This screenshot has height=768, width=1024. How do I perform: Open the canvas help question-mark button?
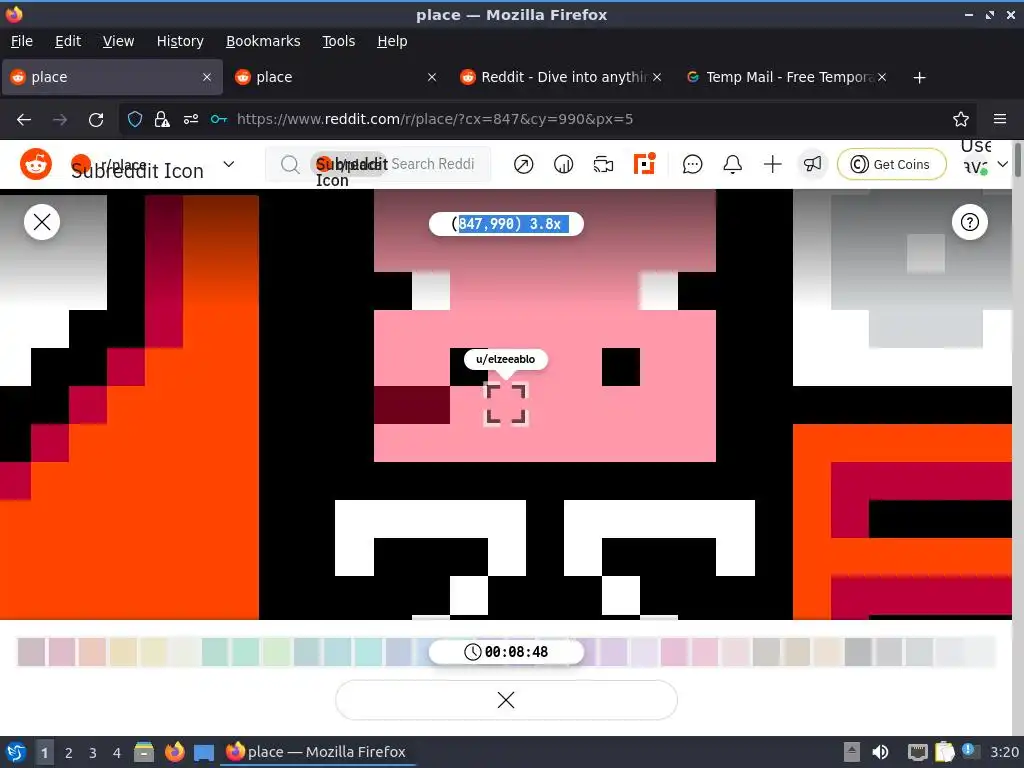pyautogui.click(x=970, y=222)
